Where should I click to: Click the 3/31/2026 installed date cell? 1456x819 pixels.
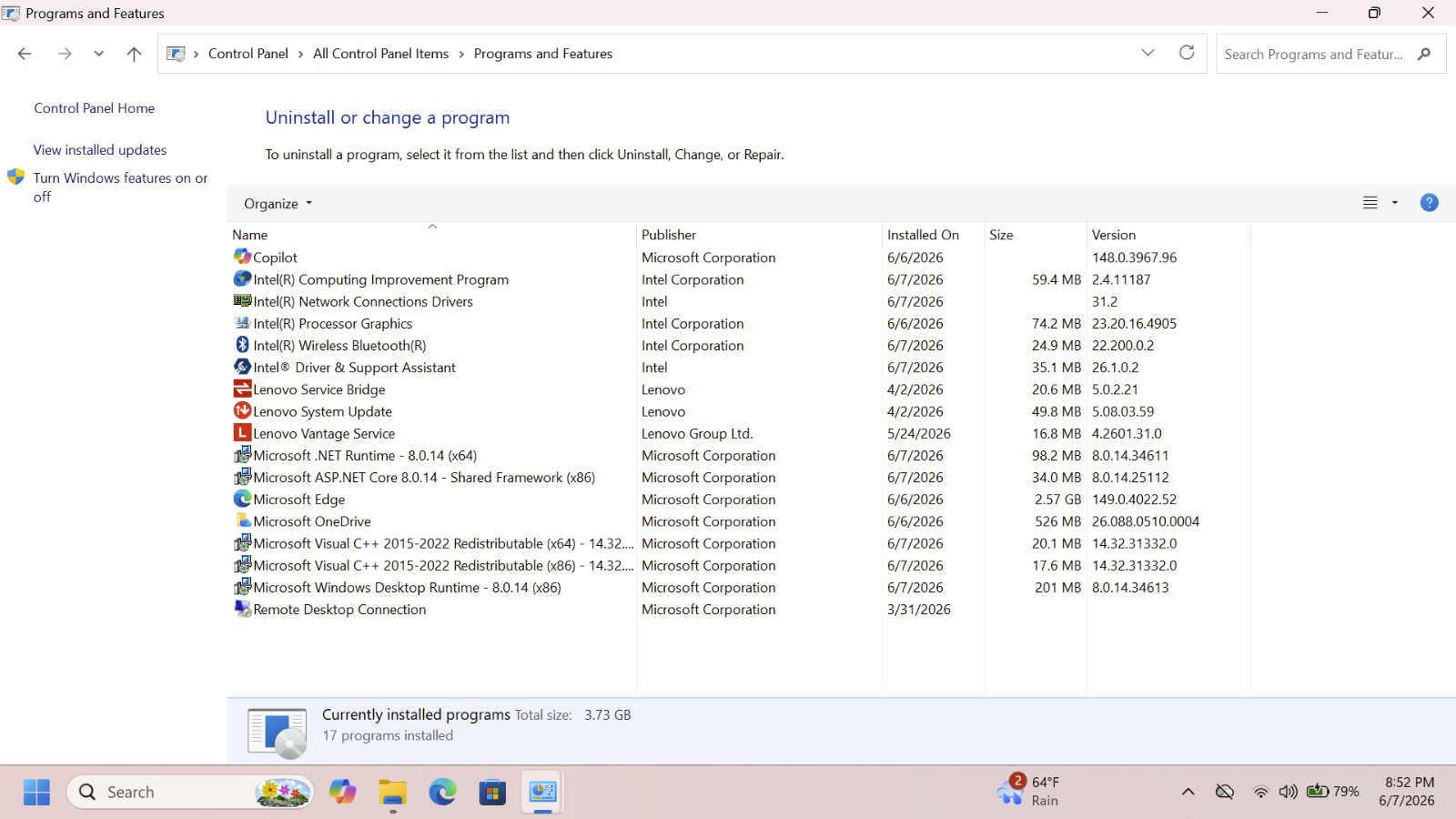point(919,610)
